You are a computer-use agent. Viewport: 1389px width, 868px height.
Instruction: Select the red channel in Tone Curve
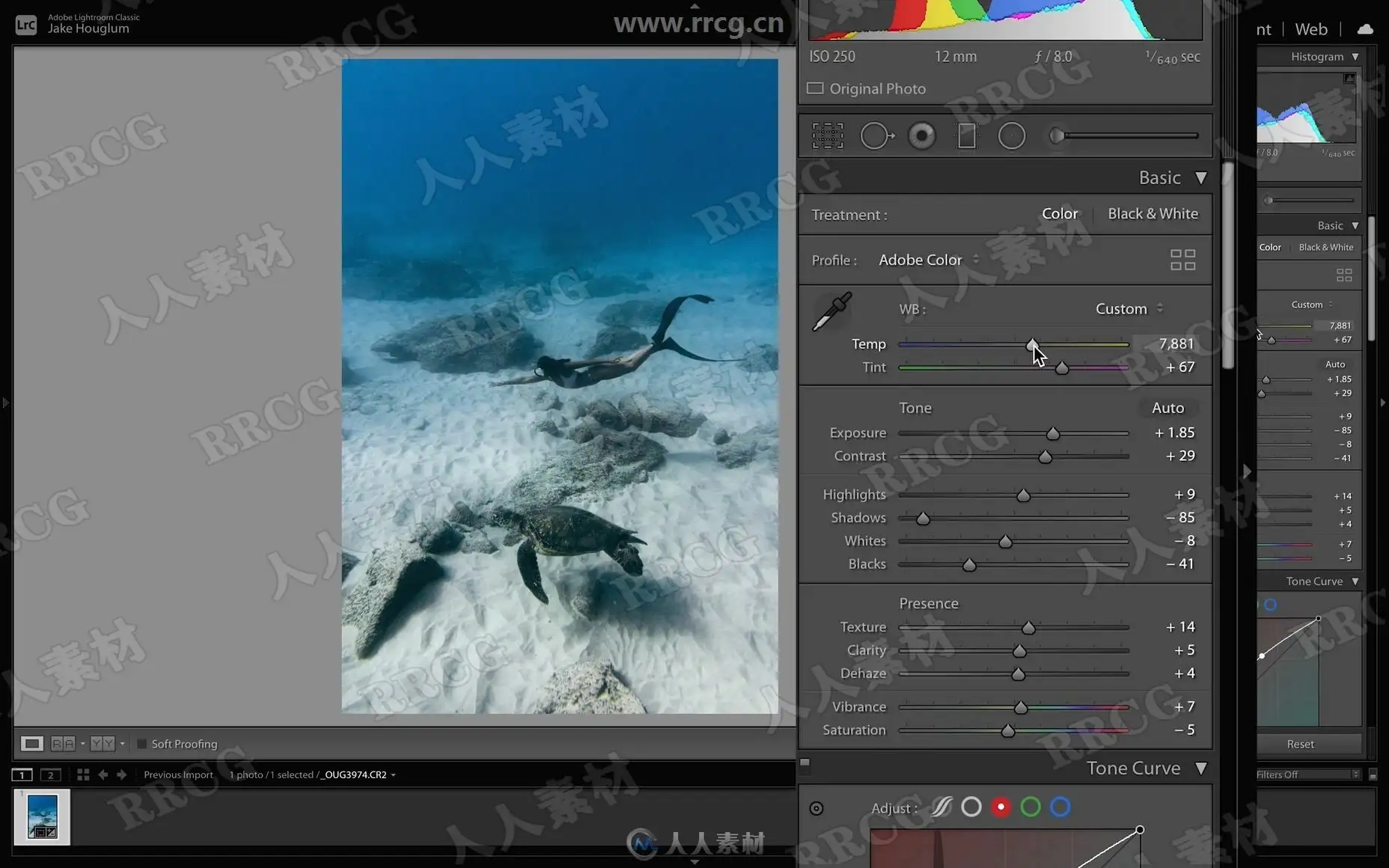tap(1001, 807)
